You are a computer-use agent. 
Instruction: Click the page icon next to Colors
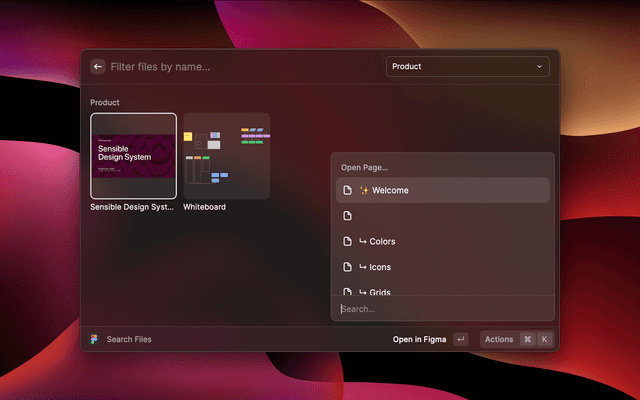click(x=347, y=241)
